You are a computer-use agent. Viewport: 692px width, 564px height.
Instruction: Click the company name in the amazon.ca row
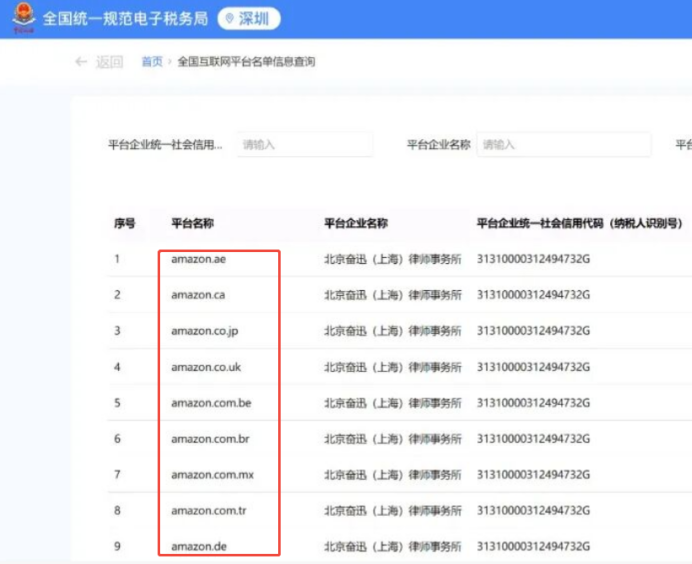click(393, 295)
